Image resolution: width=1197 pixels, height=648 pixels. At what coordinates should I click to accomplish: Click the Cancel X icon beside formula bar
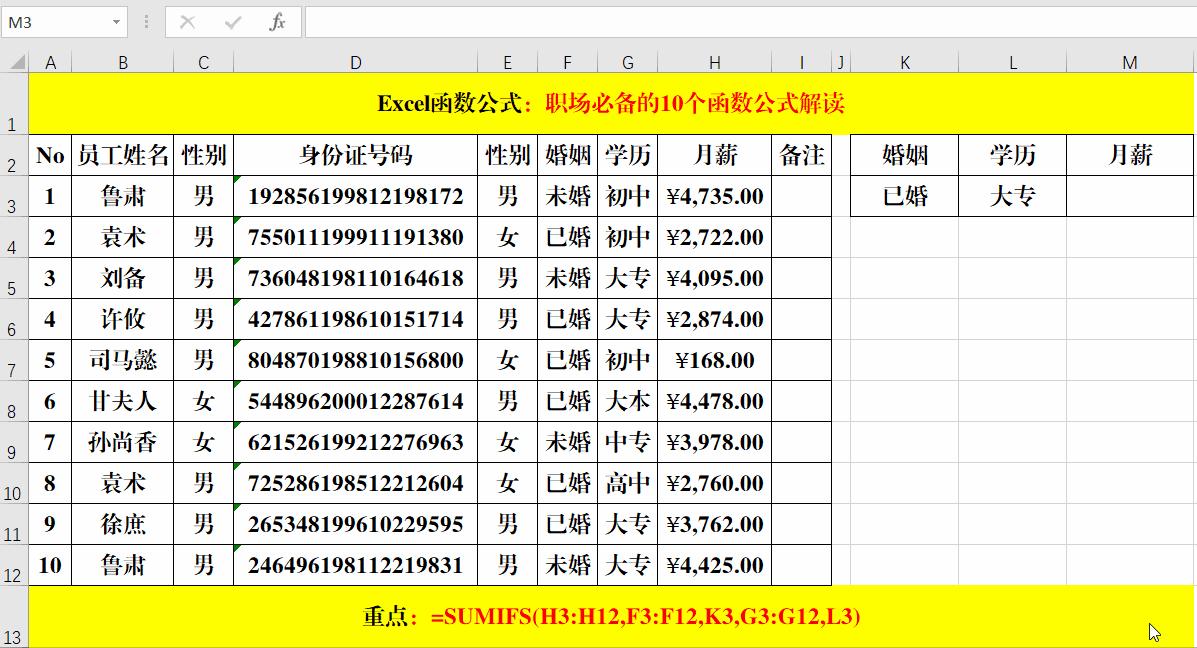click(189, 22)
